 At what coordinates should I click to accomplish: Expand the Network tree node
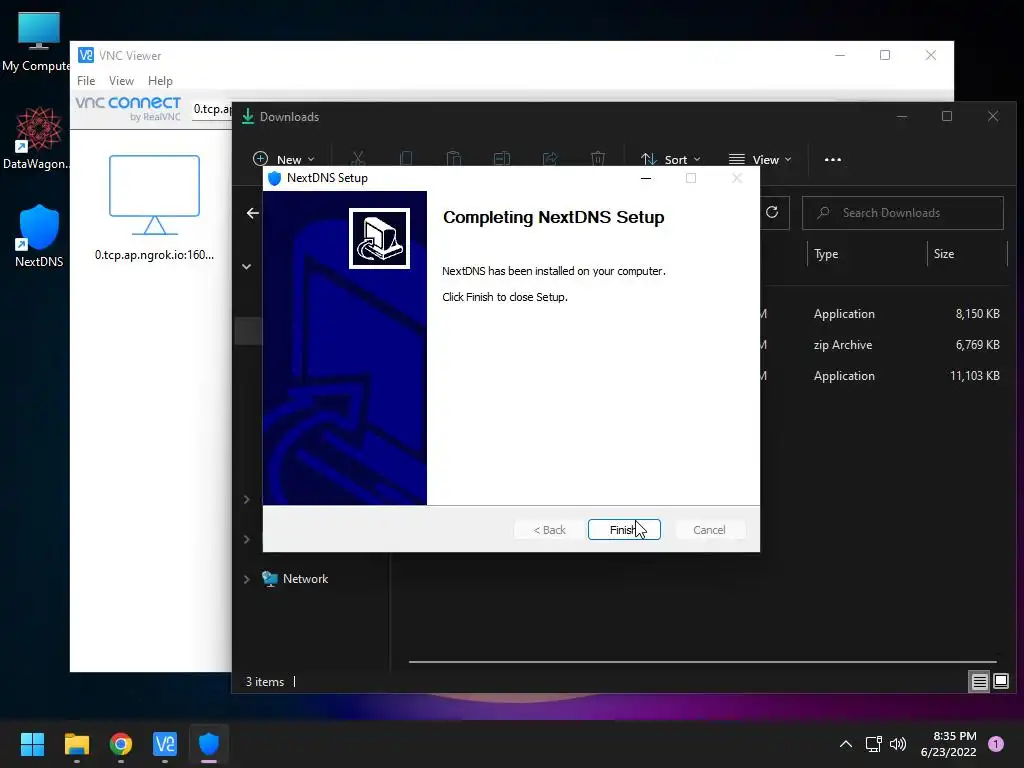tap(247, 579)
